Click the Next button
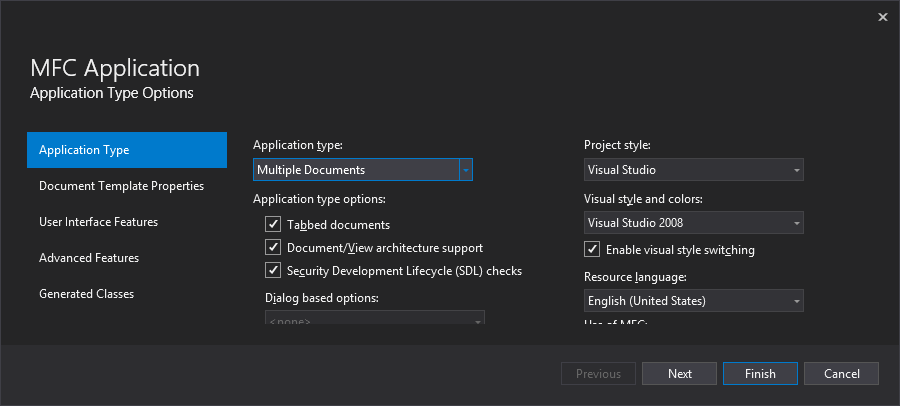This screenshot has width=900, height=406. tap(680, 374)
